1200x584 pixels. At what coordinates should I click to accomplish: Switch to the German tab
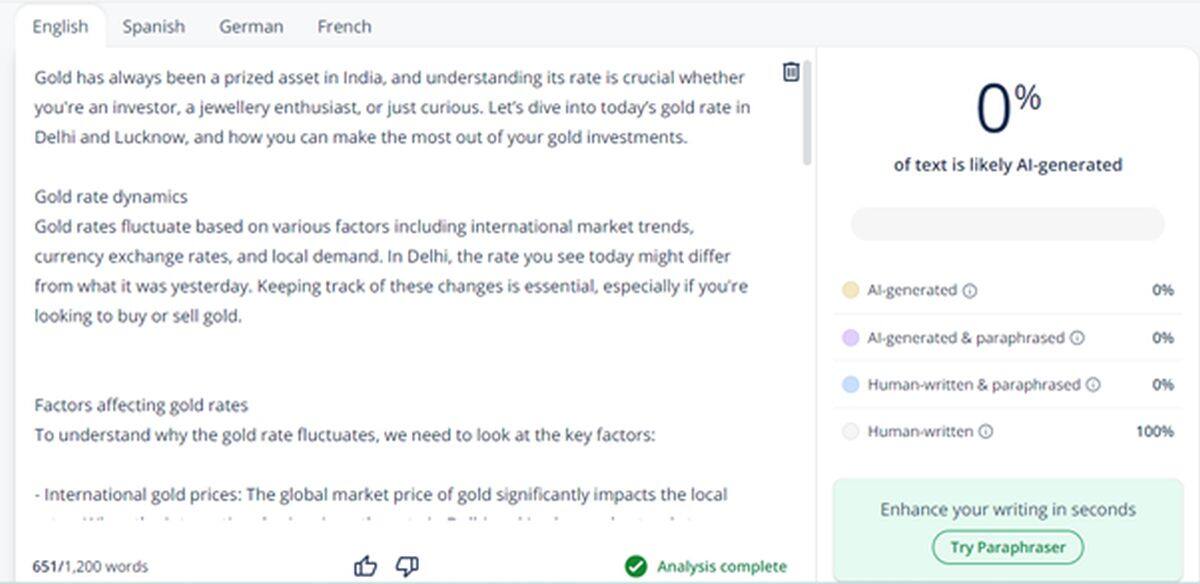(251, 27)
